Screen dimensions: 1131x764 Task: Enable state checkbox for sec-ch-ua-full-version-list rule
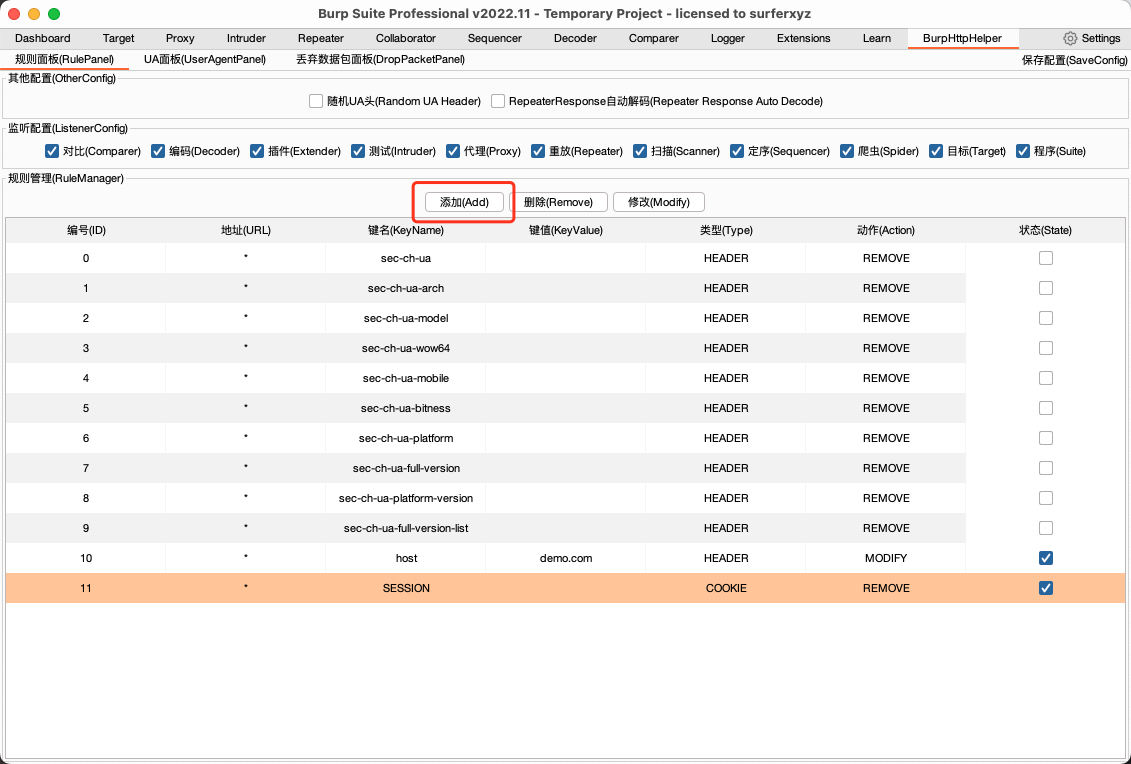[x=1046, y=528]
